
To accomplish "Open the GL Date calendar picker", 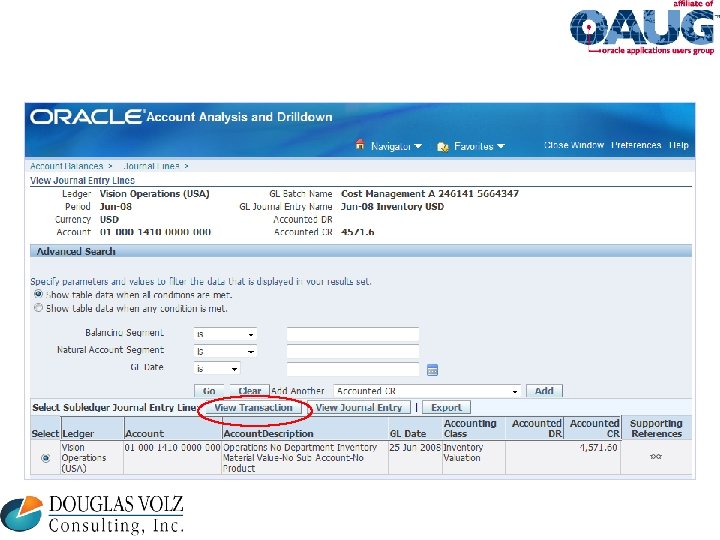I will pyautogui.click(x=432, y=370).
